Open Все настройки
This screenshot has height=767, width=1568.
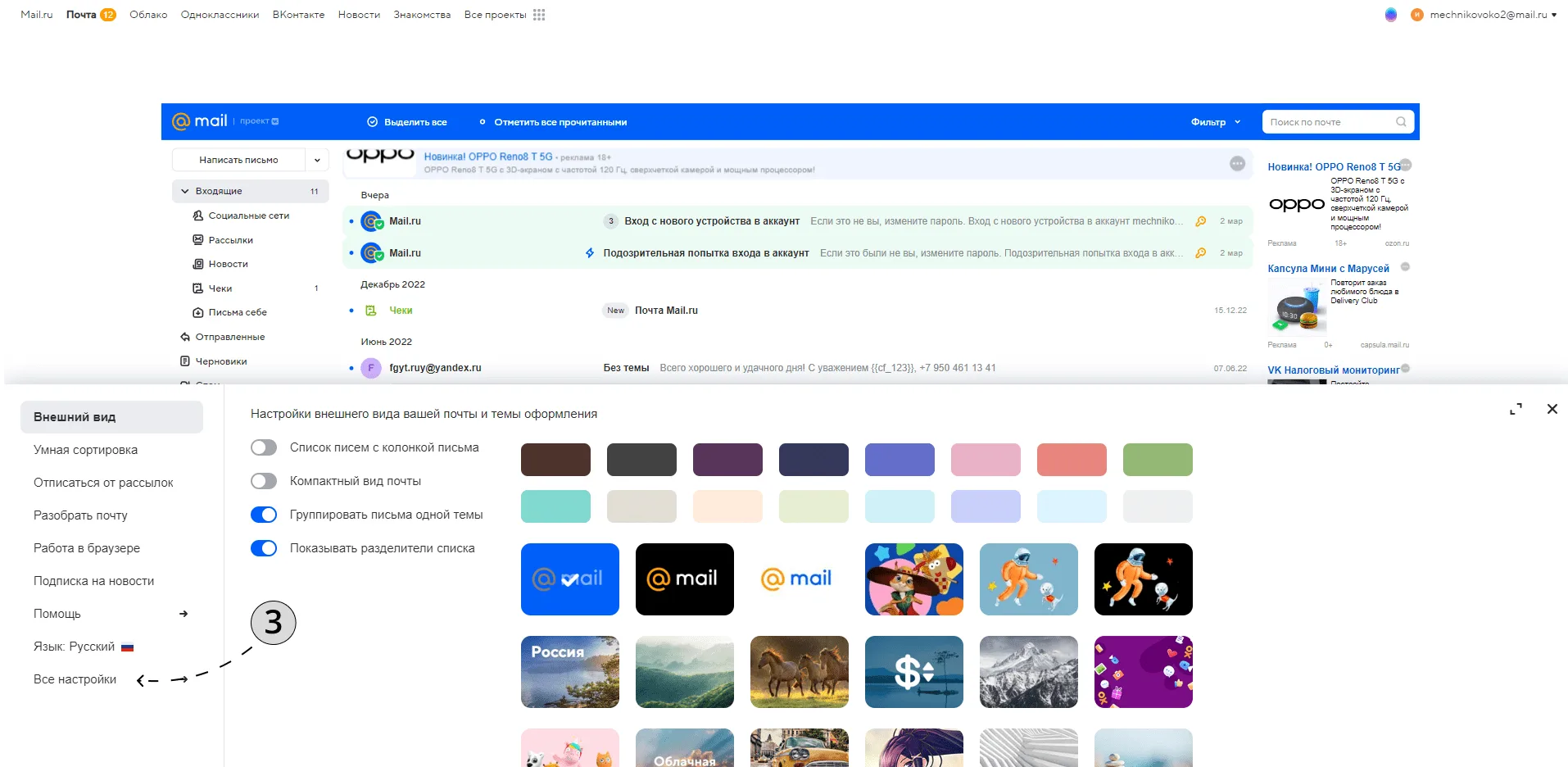click(x=75, y=679)
